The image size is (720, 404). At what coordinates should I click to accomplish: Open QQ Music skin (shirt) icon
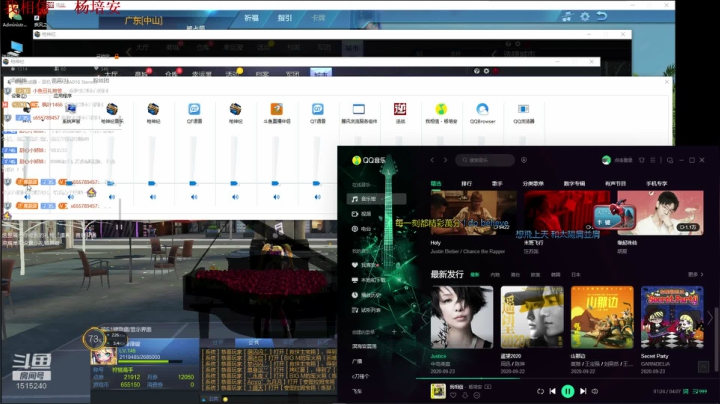click(641, 160)
